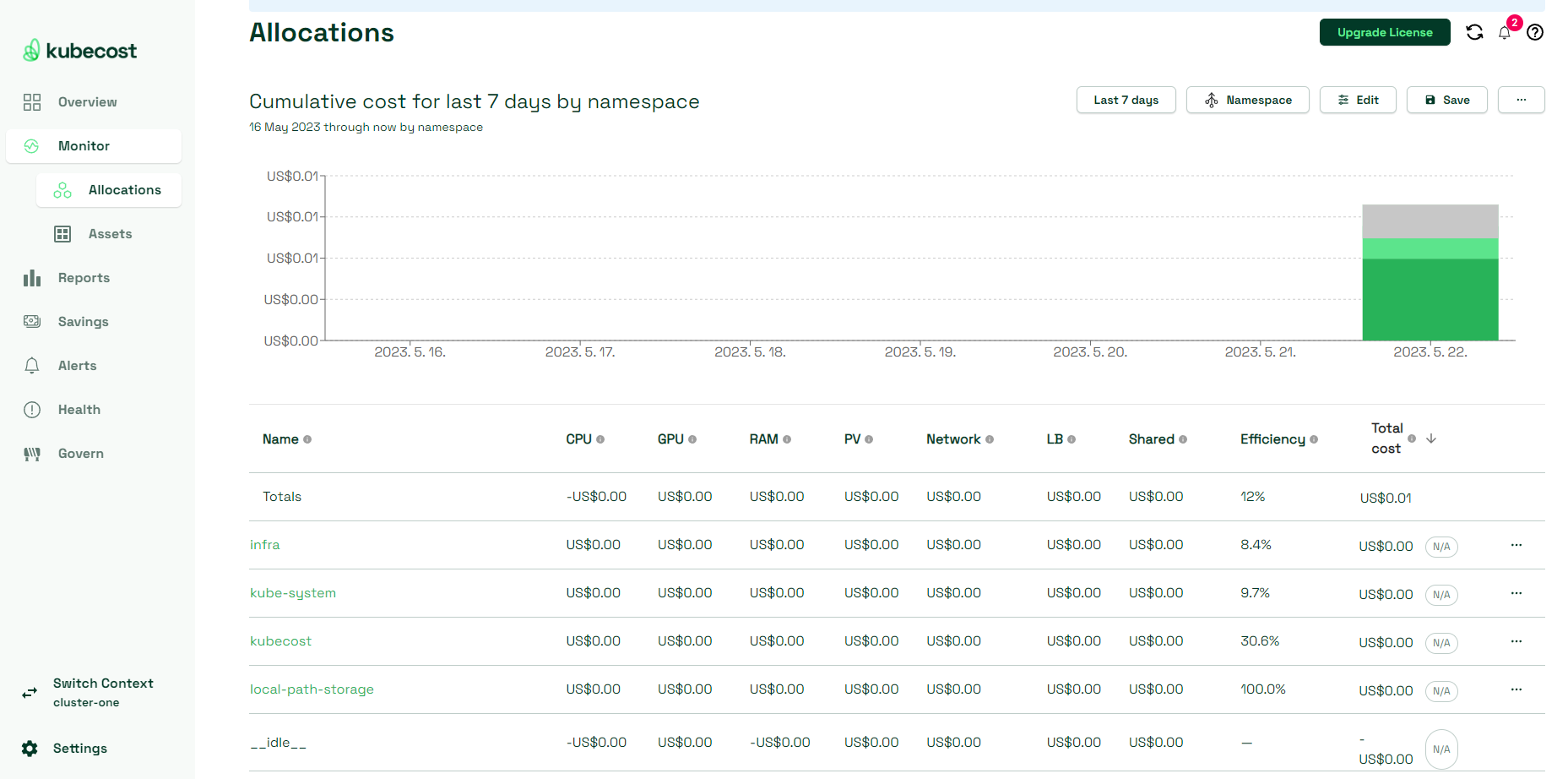Click the Reports bar chart icon
Viewport: 1568px width, 779px height.
click(32, 278)
